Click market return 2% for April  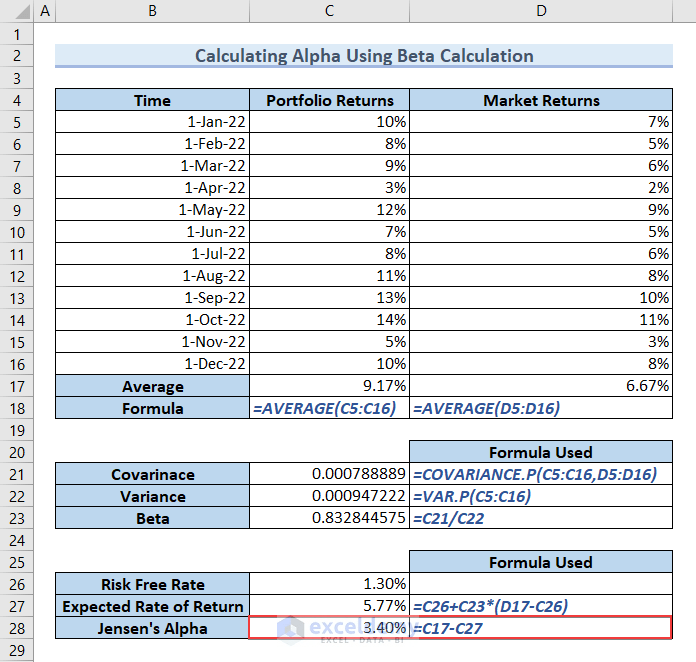tap(541, 188)
